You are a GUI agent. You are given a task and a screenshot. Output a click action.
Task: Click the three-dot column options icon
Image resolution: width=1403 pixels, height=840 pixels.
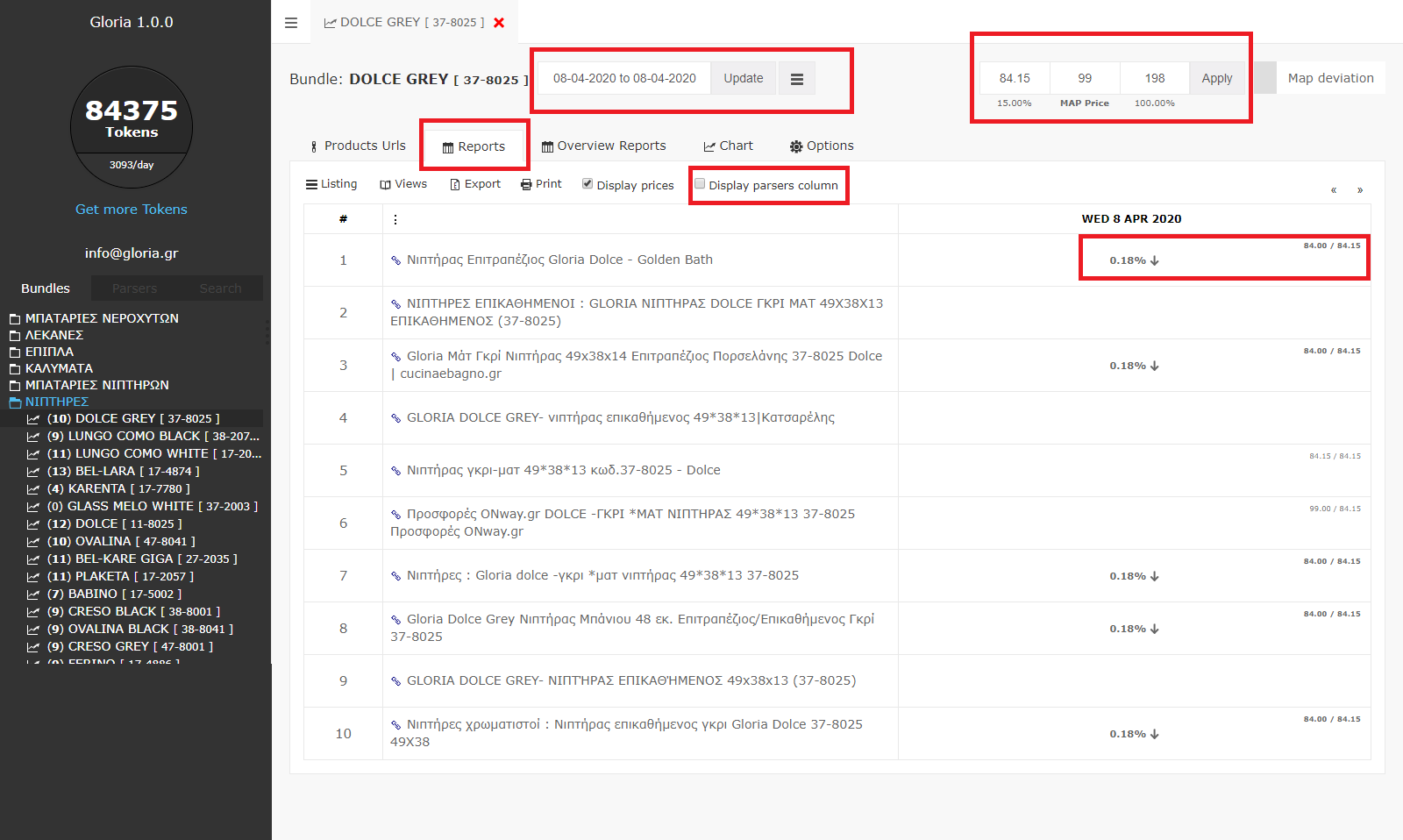pos(395,219)
